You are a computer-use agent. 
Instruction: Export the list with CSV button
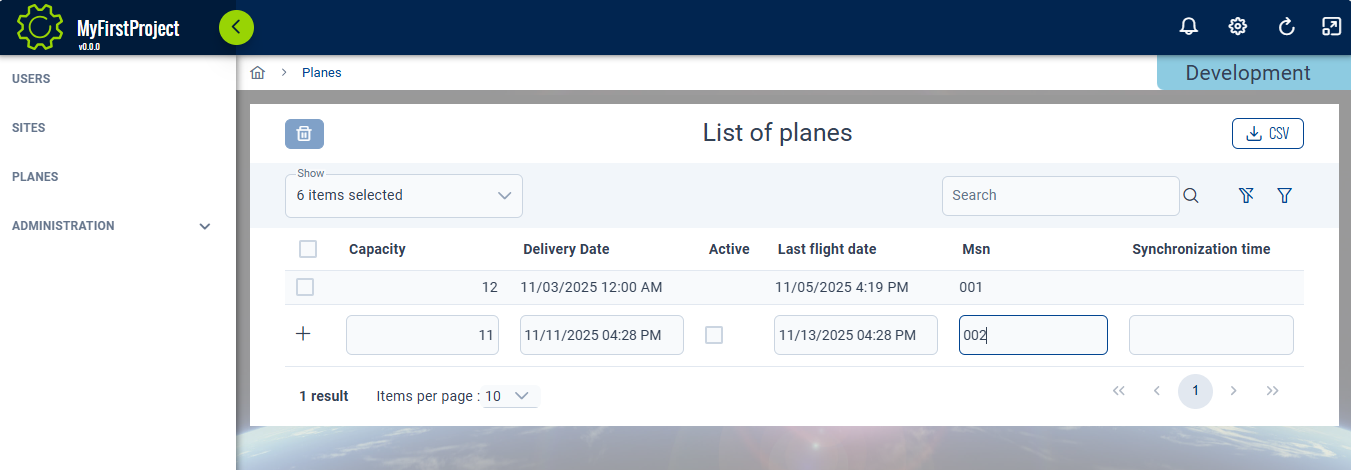[1267, 134]
